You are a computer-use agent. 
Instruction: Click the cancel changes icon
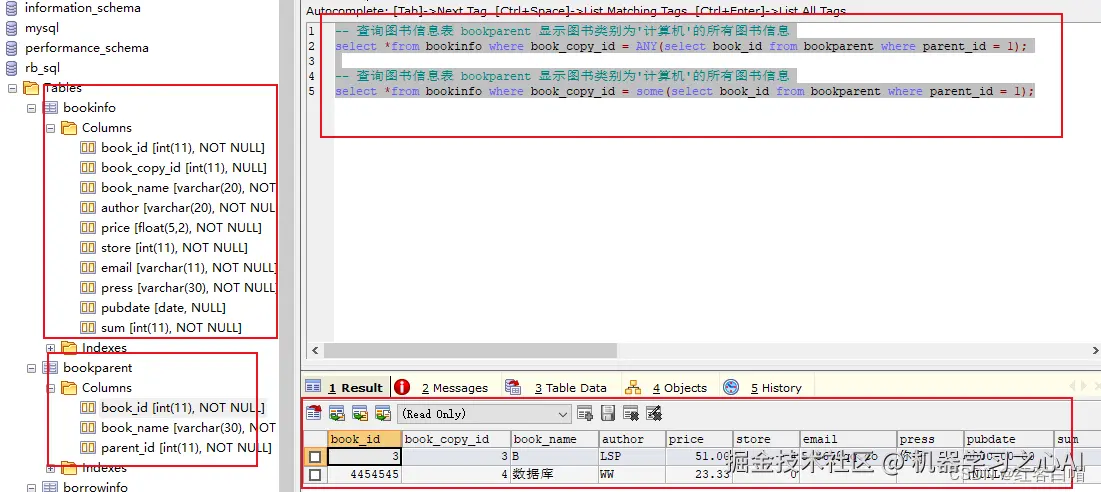click(x=654, y=413)
